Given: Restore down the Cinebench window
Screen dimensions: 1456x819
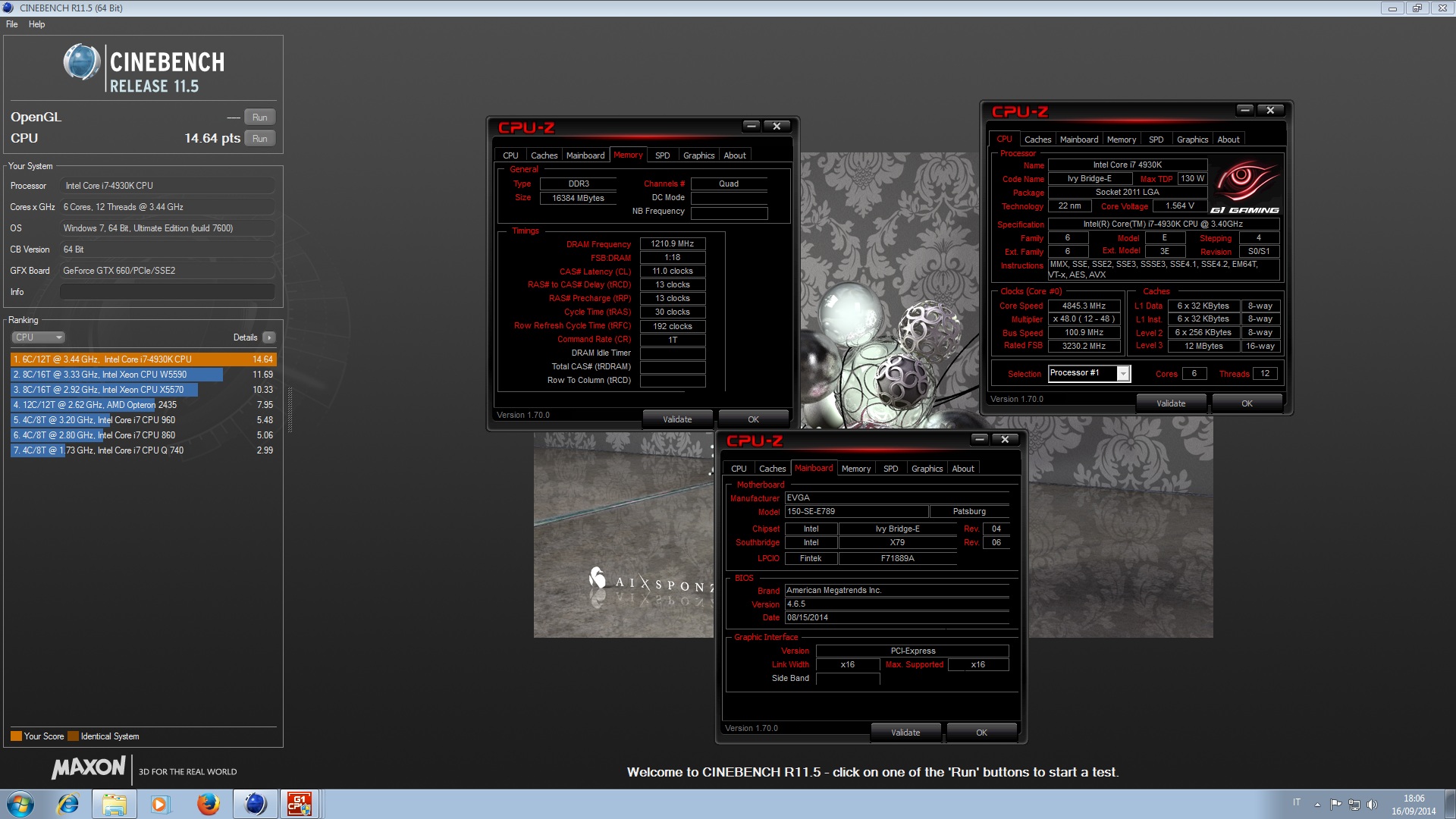Looking at the screenshot, I should pos(1417,8).
